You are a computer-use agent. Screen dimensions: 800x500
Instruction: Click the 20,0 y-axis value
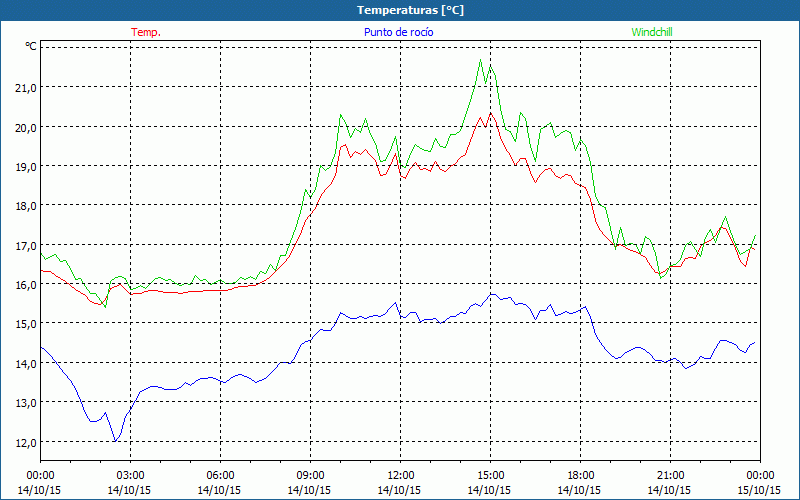[x=26, y=128]
